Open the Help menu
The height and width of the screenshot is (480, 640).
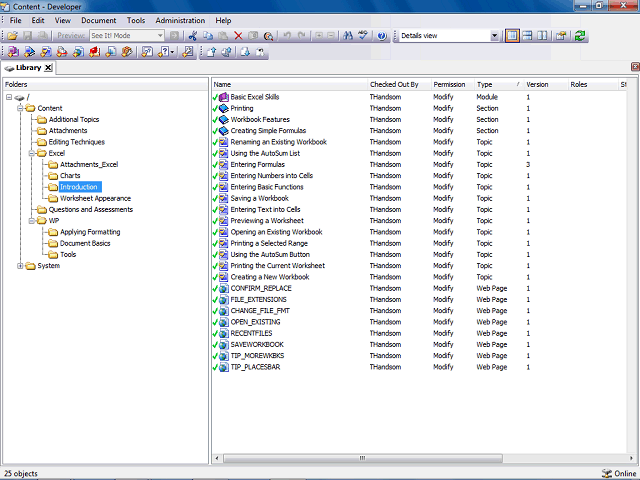tap(223, 20)
